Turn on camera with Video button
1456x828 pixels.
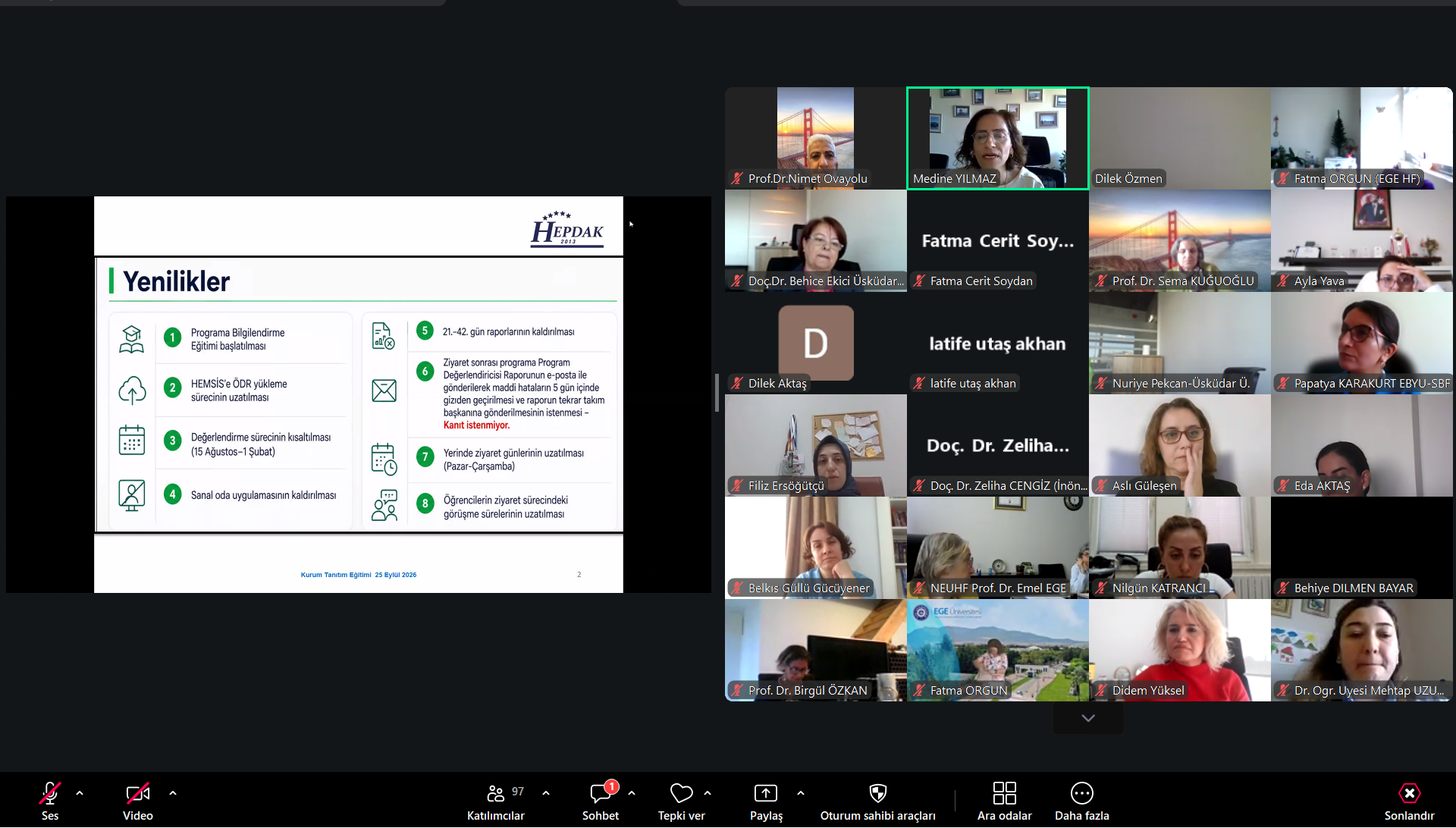[x=138, y=801]
